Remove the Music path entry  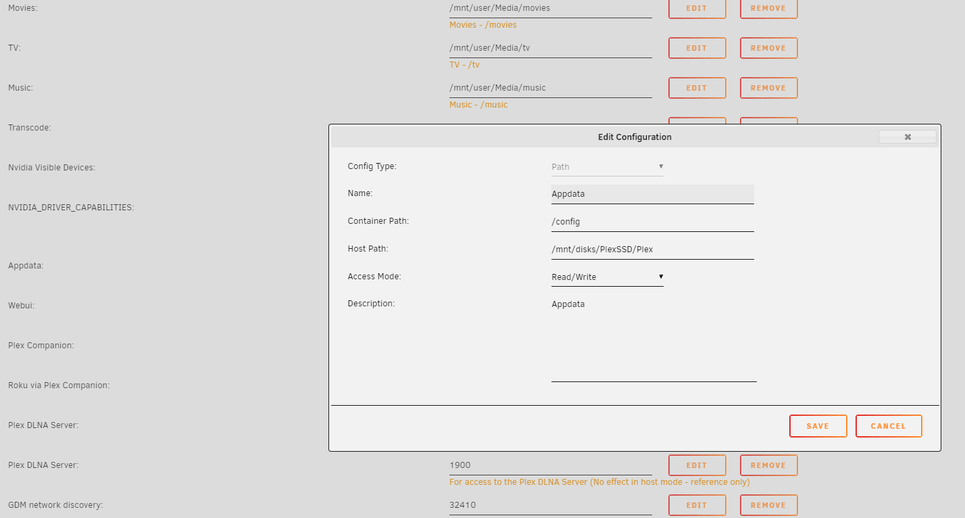tap(768, 88)
